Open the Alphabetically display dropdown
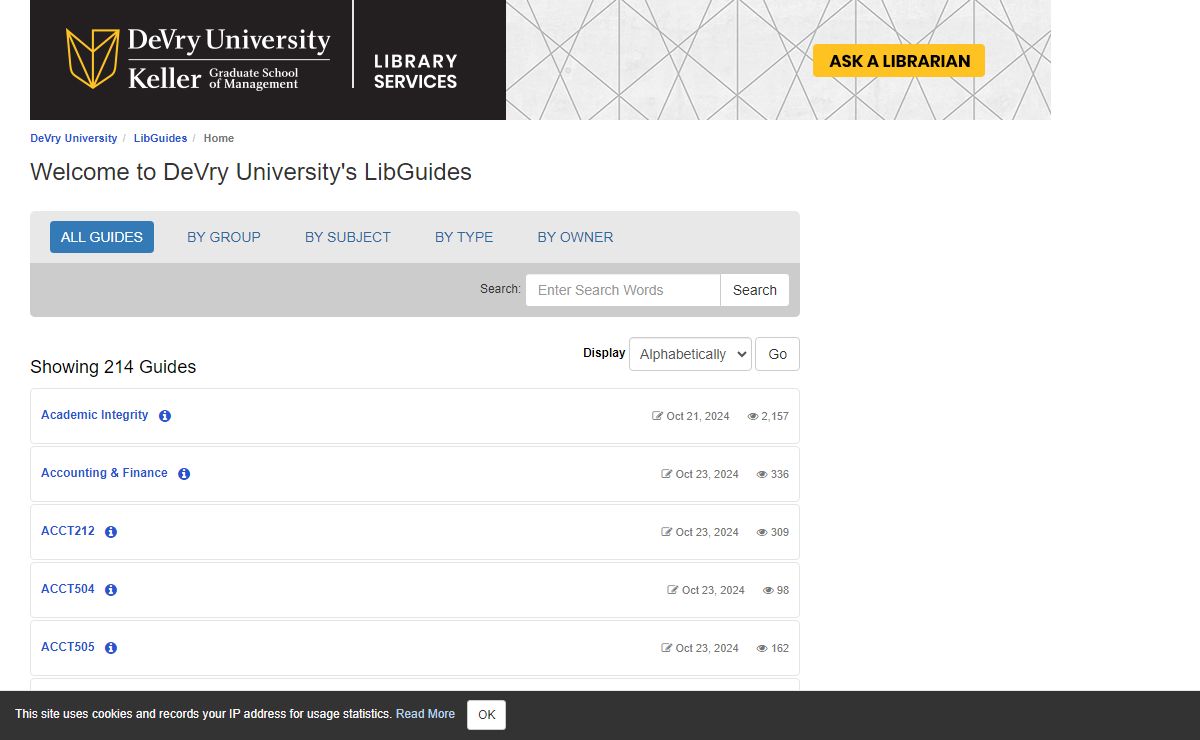Image resolution: width=1200 pixels, height=740 pixels. pyautogui.click(x=690, y=353)
